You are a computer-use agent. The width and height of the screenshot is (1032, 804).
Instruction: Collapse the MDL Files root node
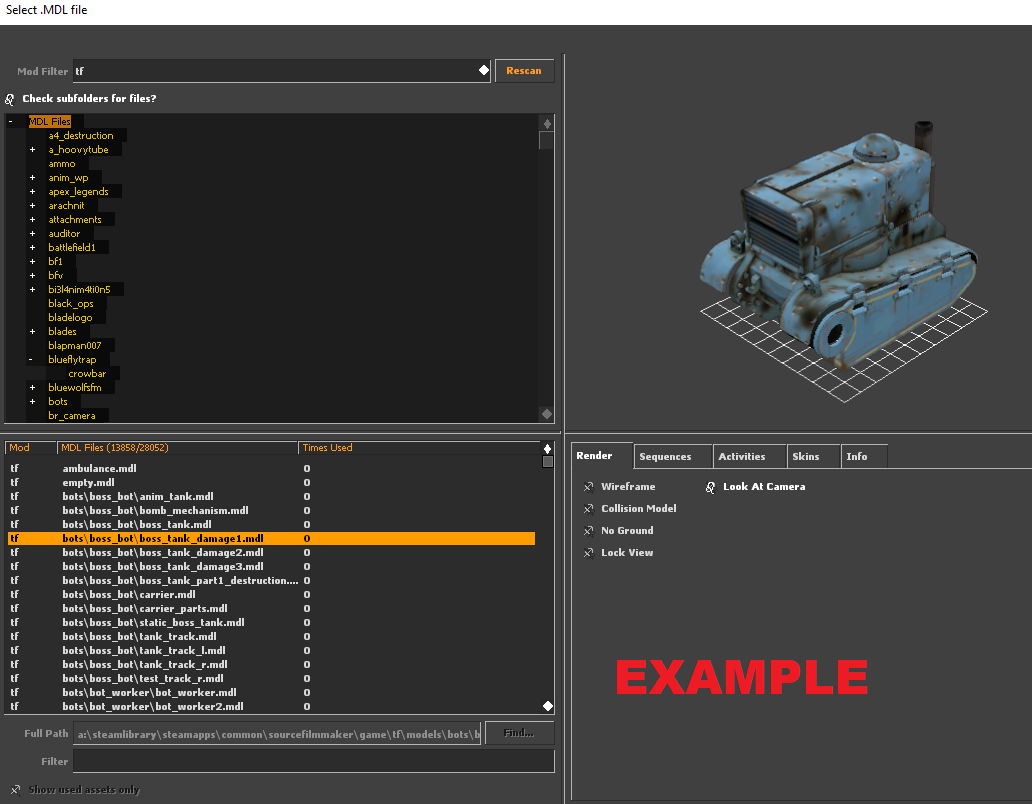(x=11, y=122)
